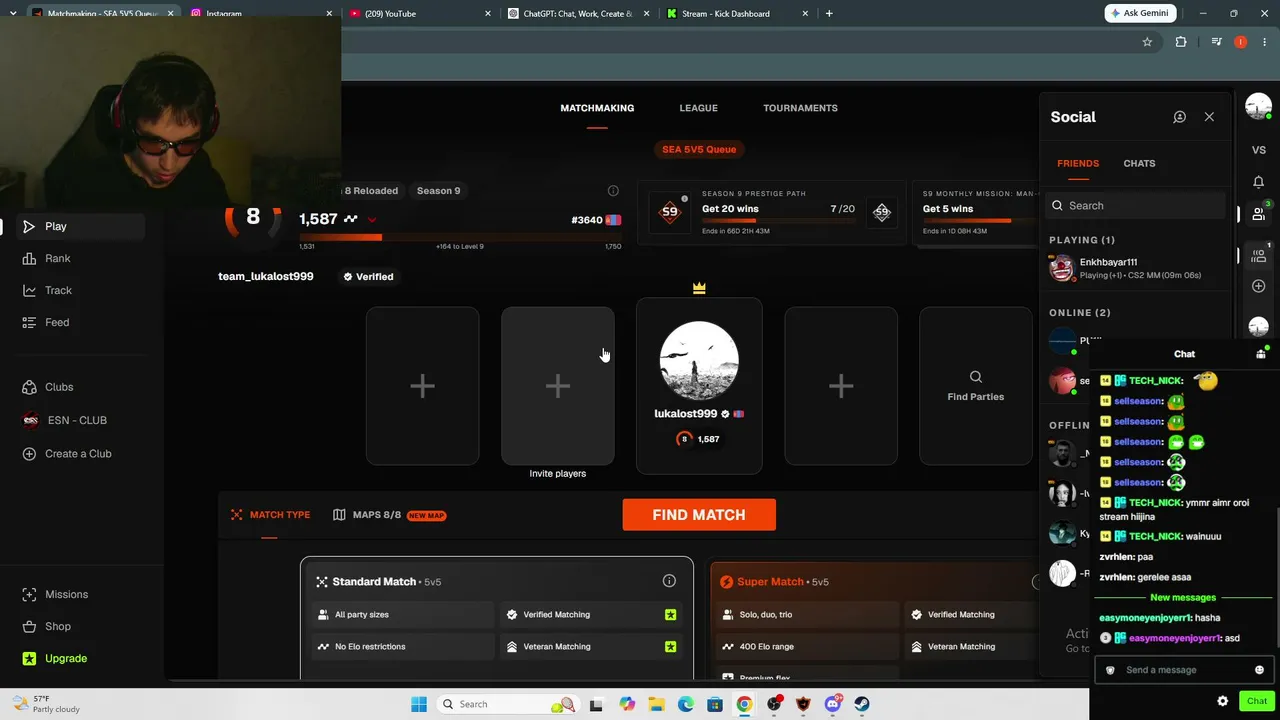Viewport: 1280px width, 720px height.
Task: Click the team_lukalost999 team name
Action: click(266, 276)
